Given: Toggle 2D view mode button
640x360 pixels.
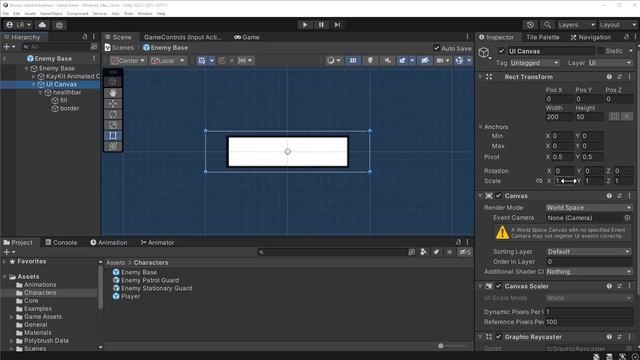Looking at the screenshot, I should [353, 60].
